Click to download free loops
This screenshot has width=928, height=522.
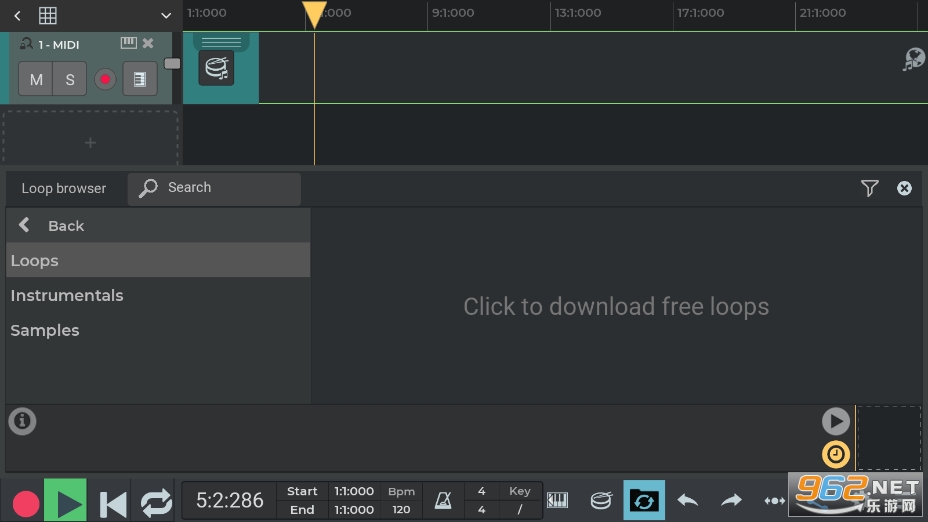(x=616, y=307)
